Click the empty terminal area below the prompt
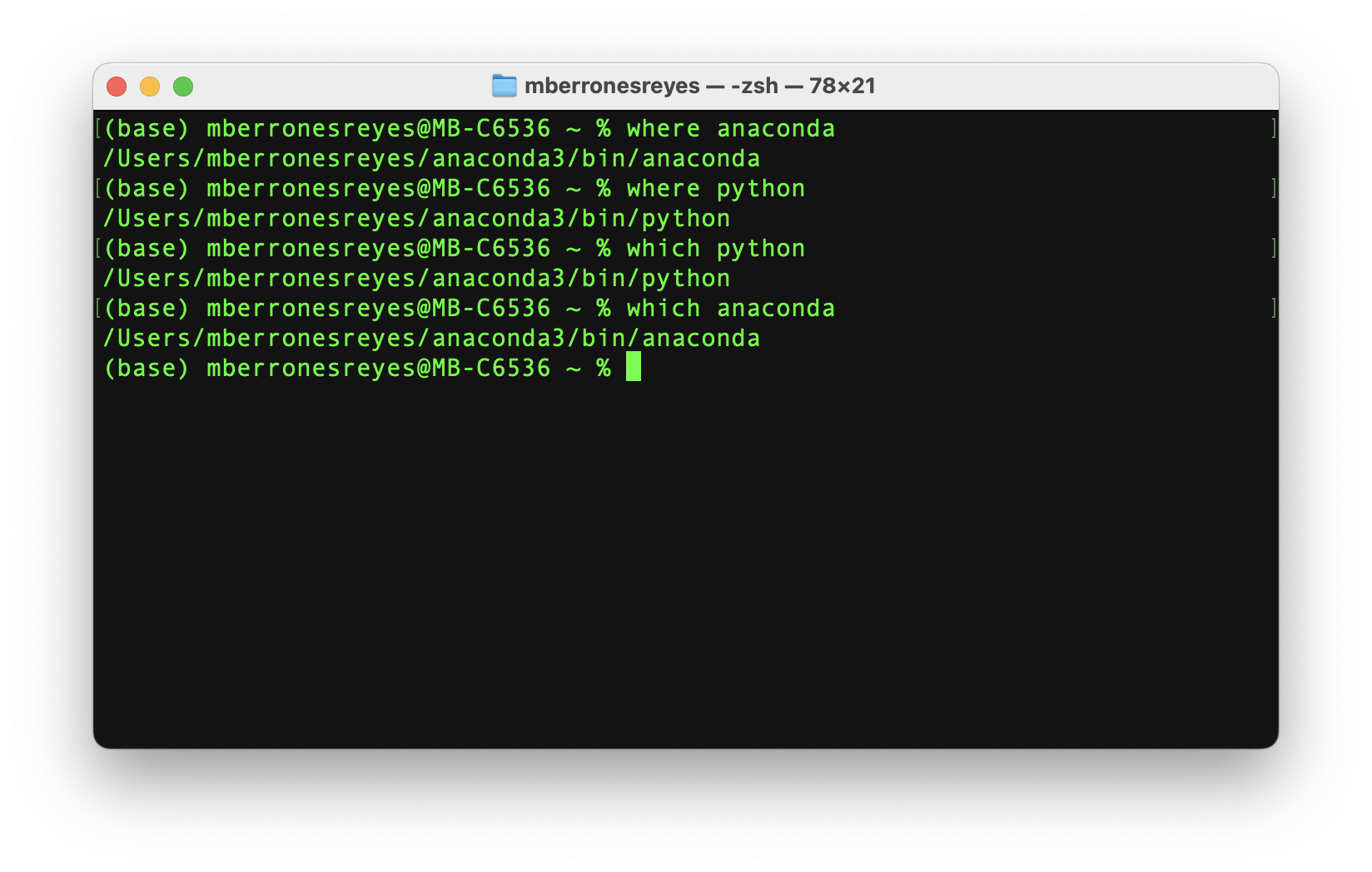Image resolution: width=1372 pixels, height=872 pixels. point(683,541)
